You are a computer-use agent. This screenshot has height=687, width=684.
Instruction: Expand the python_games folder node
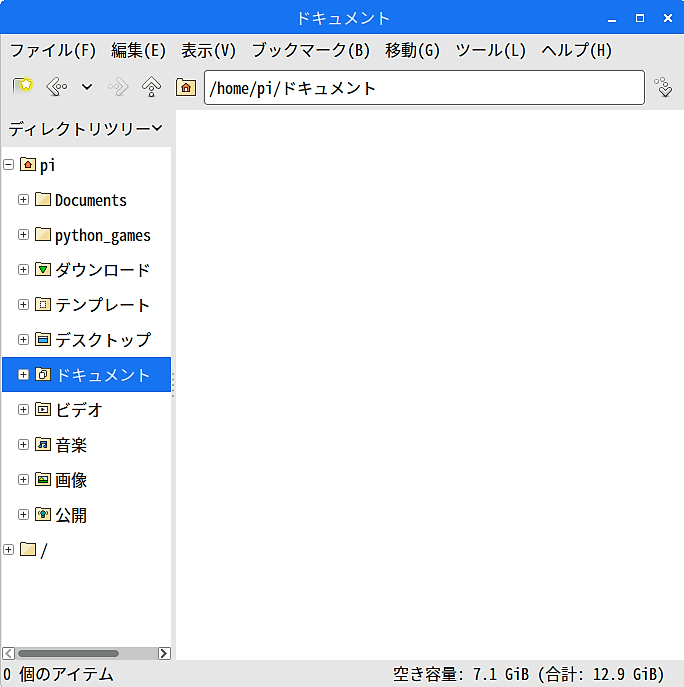pyautogui.click(x=24, y=235)
